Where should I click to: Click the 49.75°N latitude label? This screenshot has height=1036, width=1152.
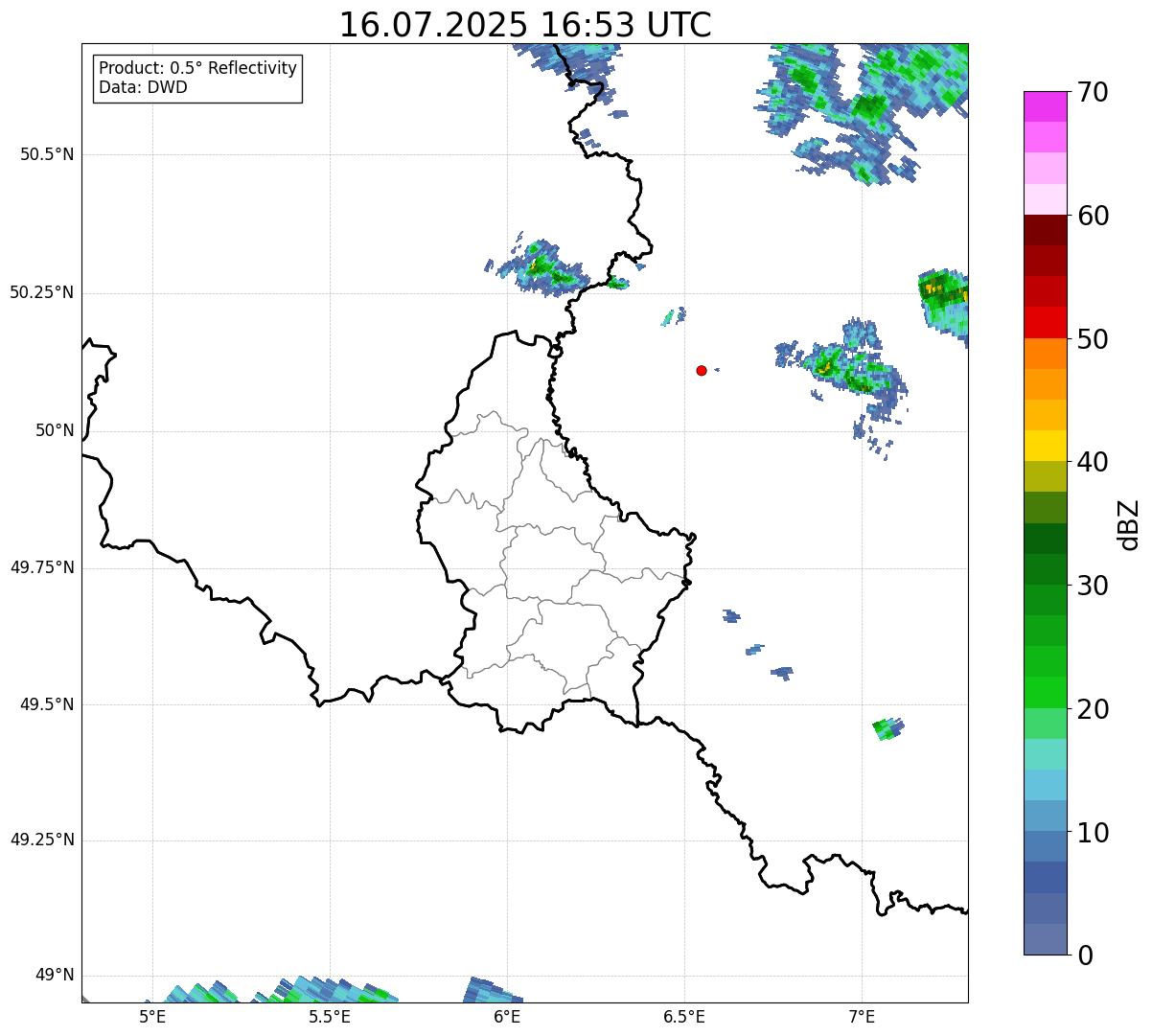coord(41,567)
